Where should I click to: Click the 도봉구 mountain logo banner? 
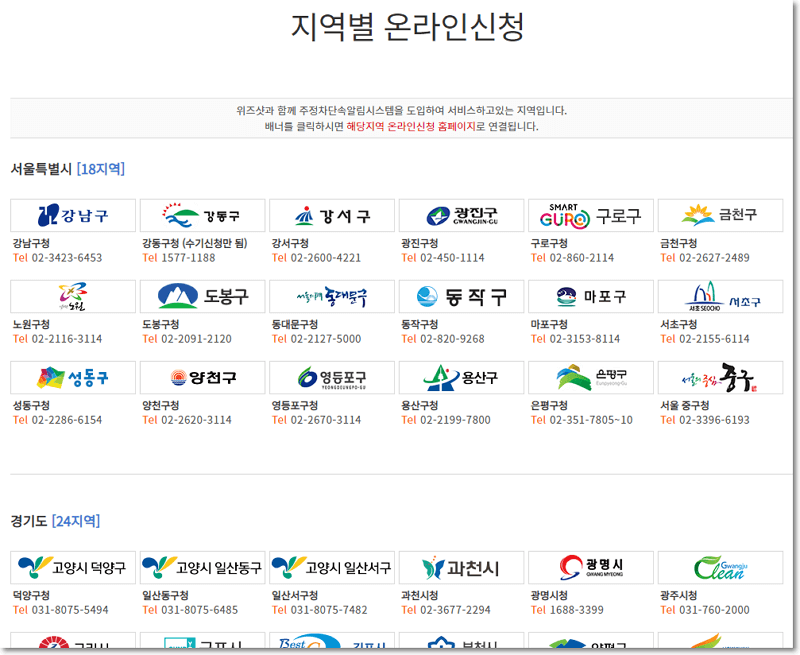[x=203, y=297]
